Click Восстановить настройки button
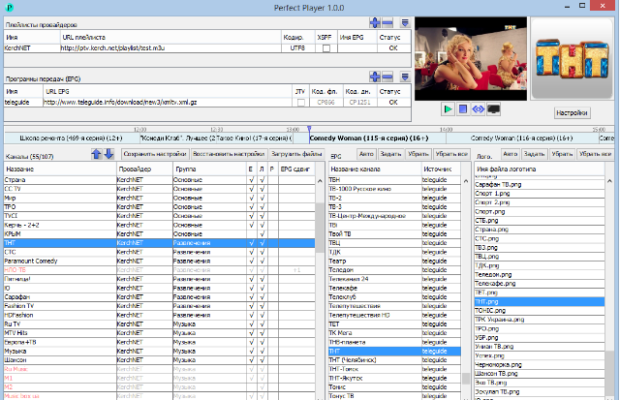620x400 pixels. click(x=229, y=154)
